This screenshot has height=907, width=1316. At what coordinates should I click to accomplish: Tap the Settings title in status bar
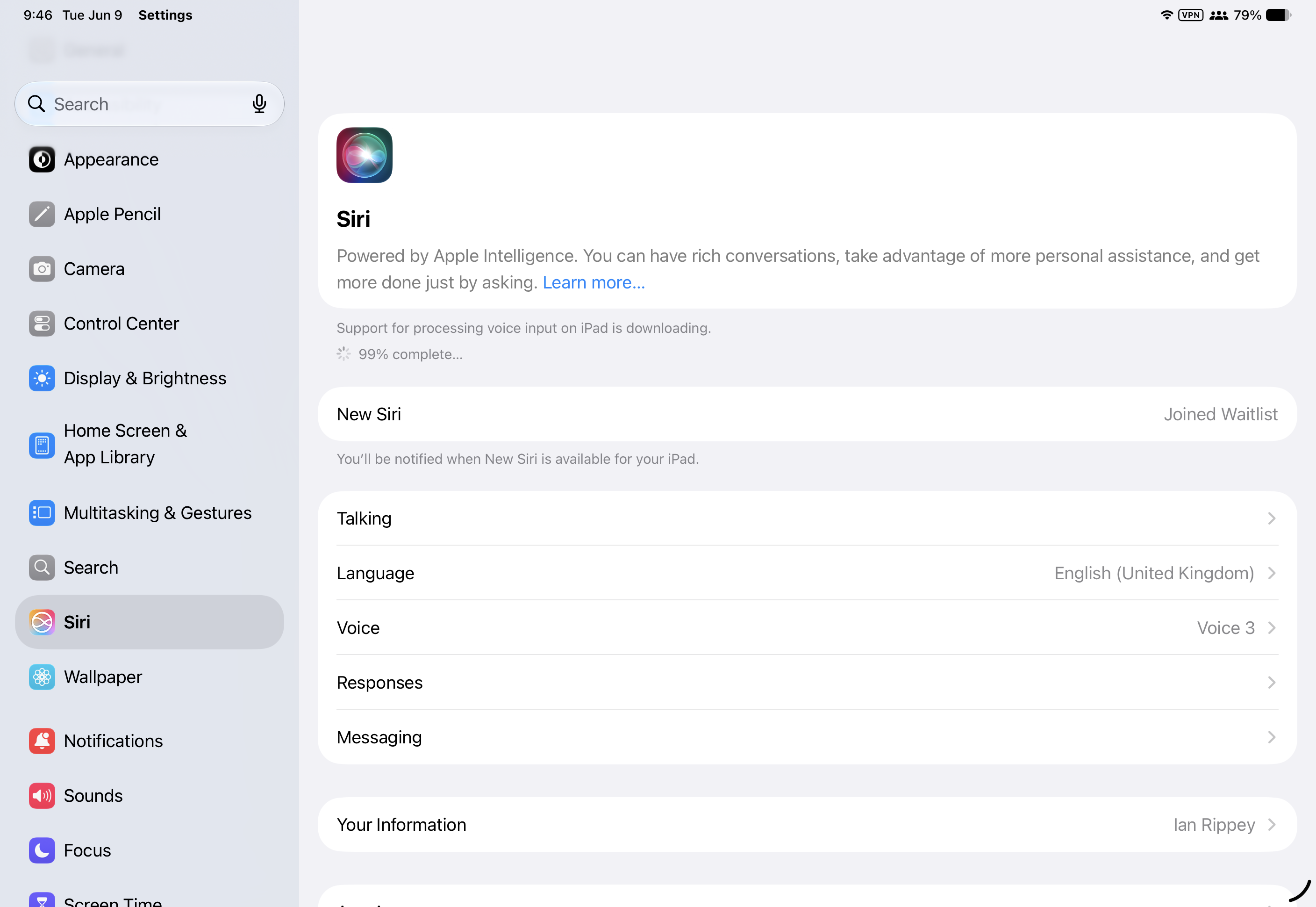pos(165,15)
